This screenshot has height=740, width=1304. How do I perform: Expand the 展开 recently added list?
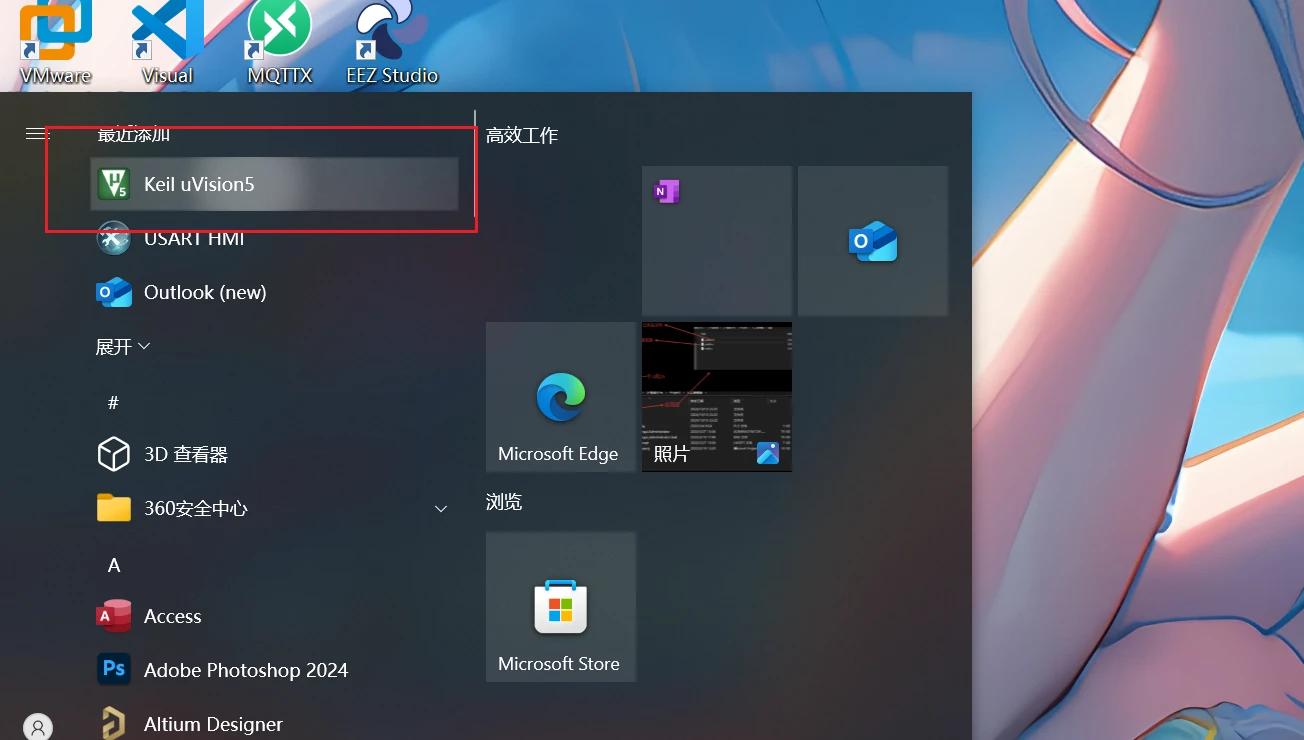(123, 346)
